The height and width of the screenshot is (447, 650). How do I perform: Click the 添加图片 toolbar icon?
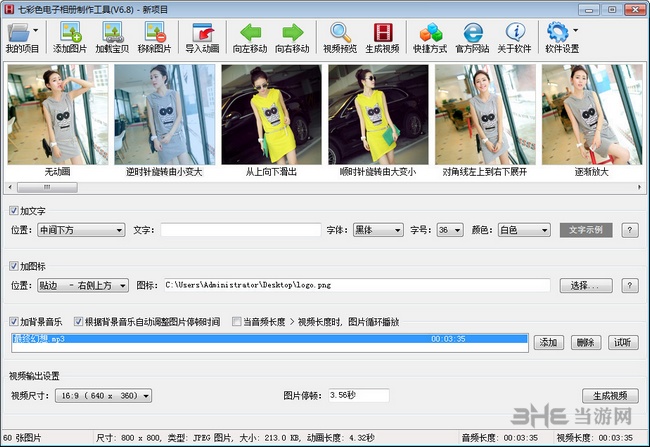tap(70, 32)
